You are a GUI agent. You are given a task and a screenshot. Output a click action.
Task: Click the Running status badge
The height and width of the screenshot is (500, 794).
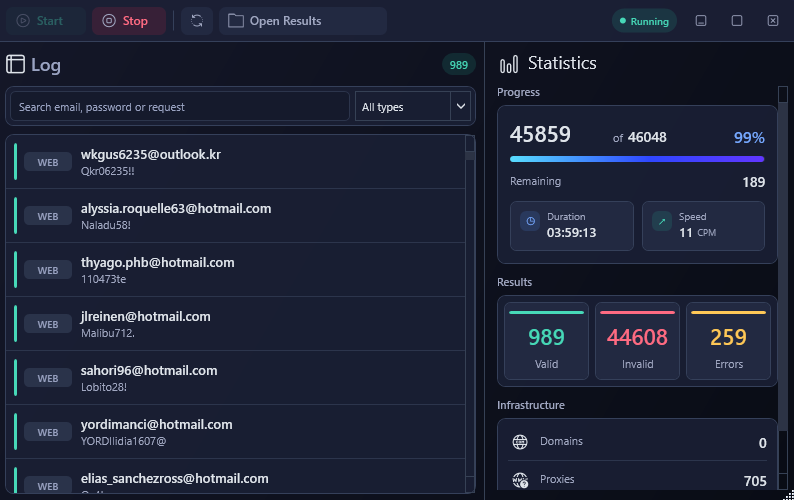(644, 21)
